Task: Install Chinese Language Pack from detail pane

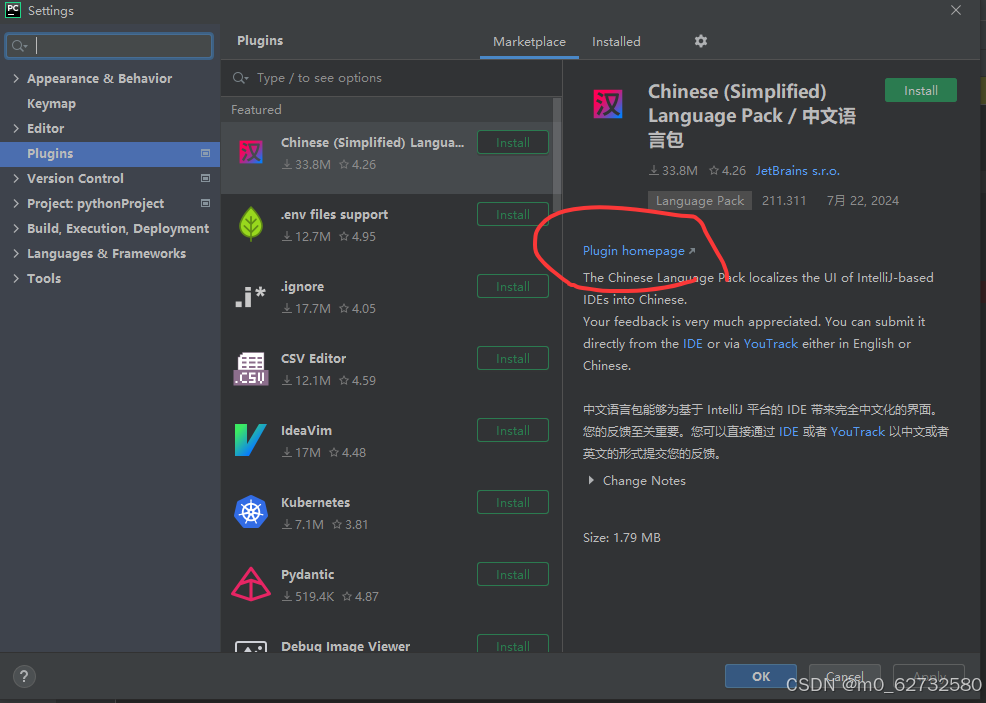Action: [921, 91]
